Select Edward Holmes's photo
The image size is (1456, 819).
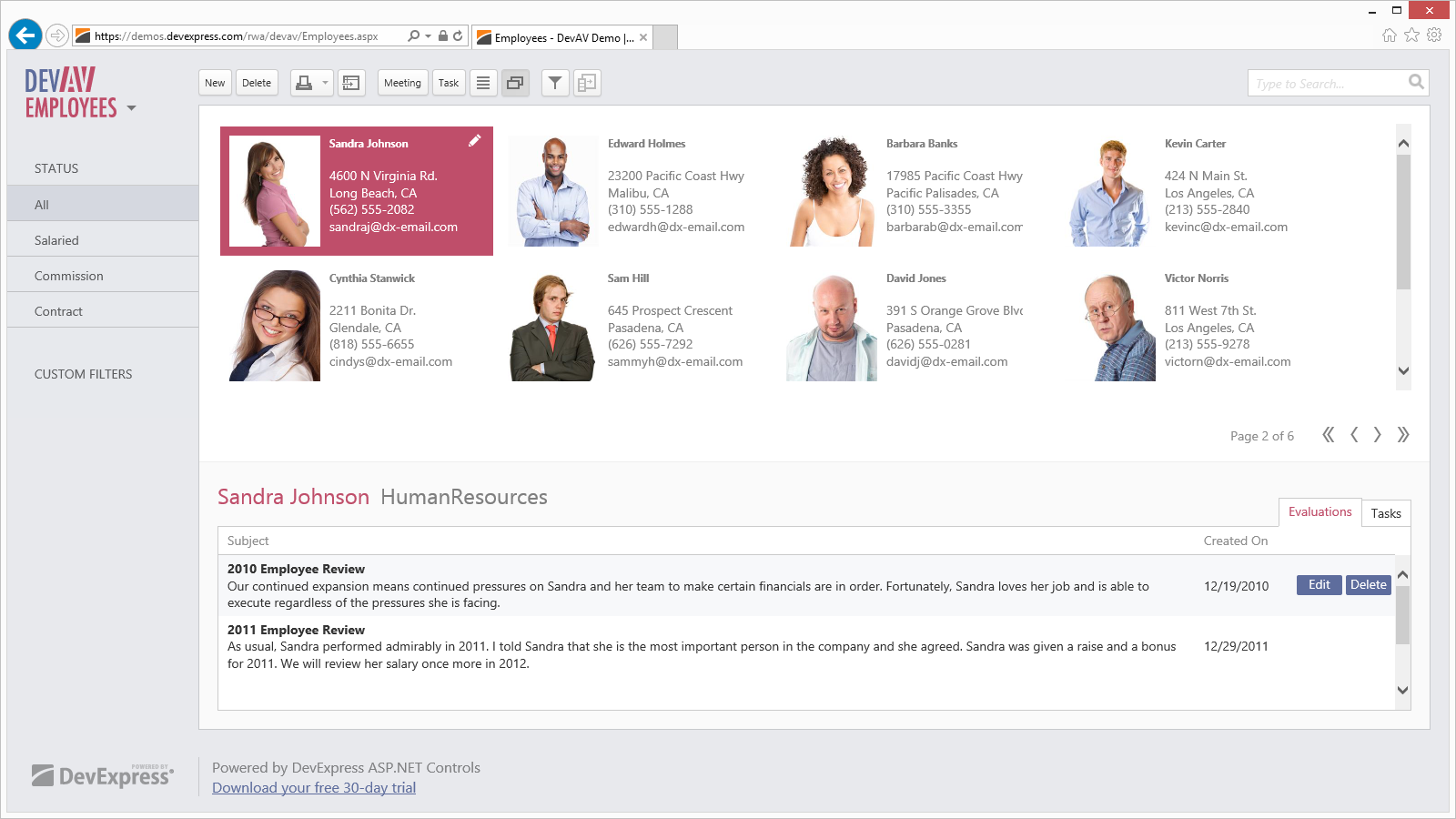[553, 191]
